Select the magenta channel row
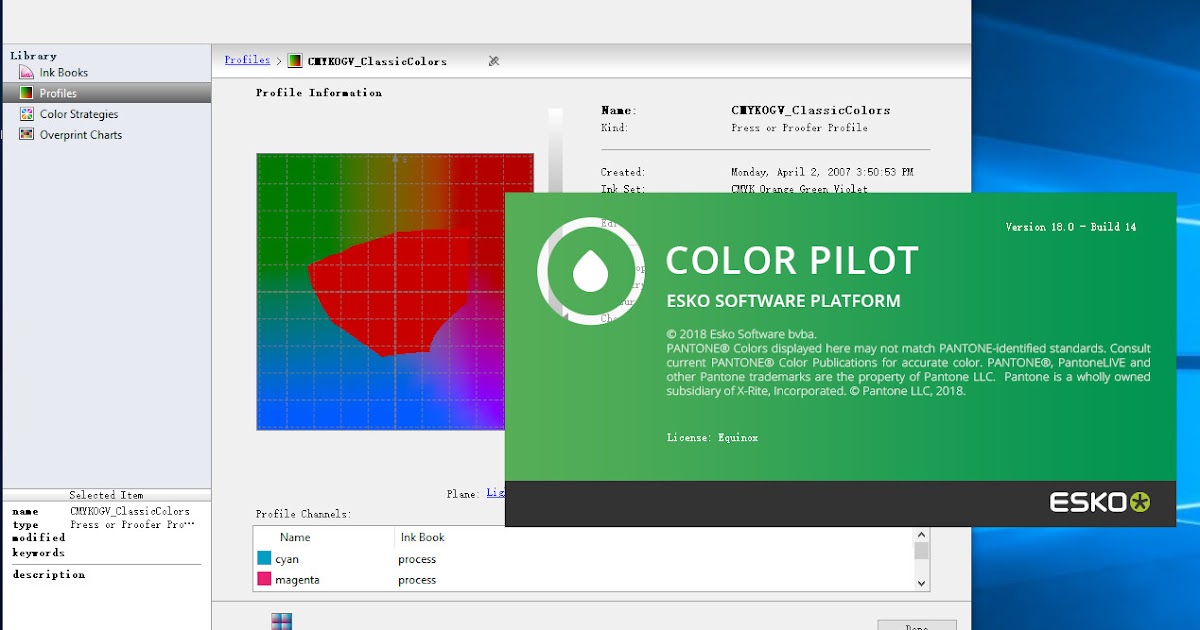Image resolution: width=1200 pixels, height=630 pixels. click(x=583, y=579)
